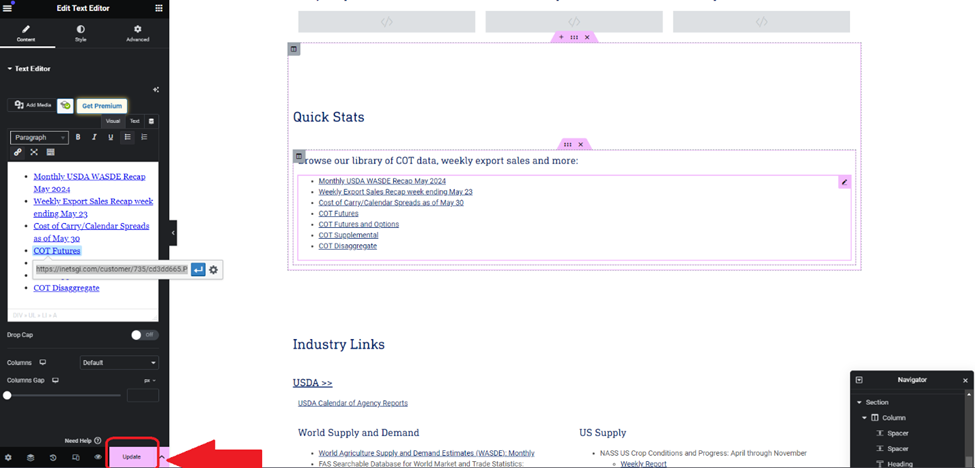Screen dimensions: 975x468
Task: Apply bold formatting in text editor
Action: point(78,137)
